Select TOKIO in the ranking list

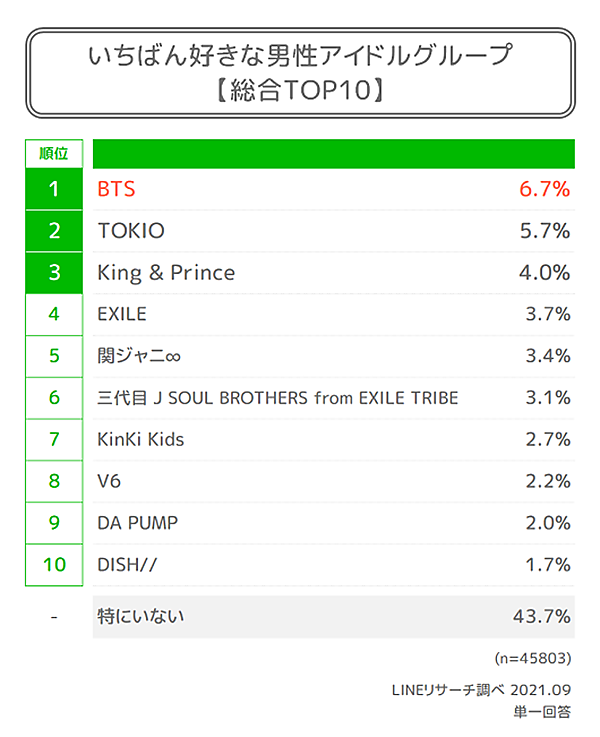click(x=131, y=231)
